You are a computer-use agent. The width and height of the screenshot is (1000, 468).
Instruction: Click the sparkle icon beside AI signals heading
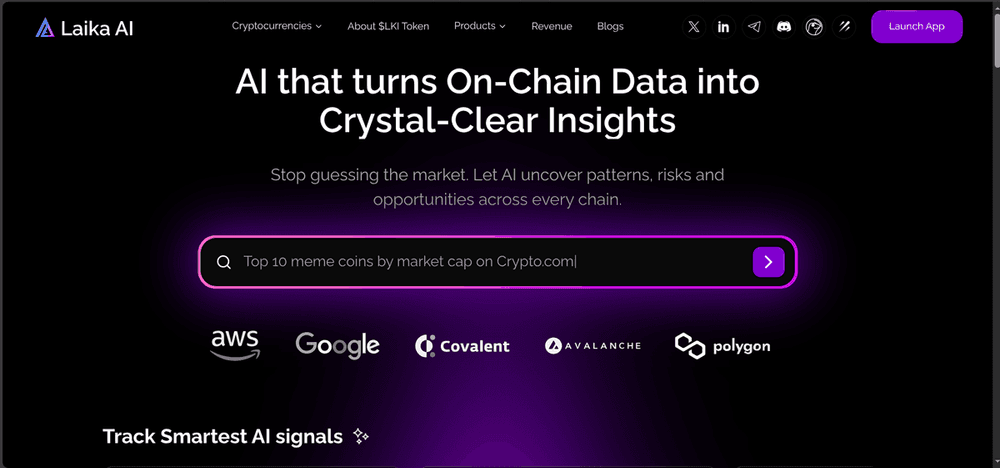(x=361, y=437)
